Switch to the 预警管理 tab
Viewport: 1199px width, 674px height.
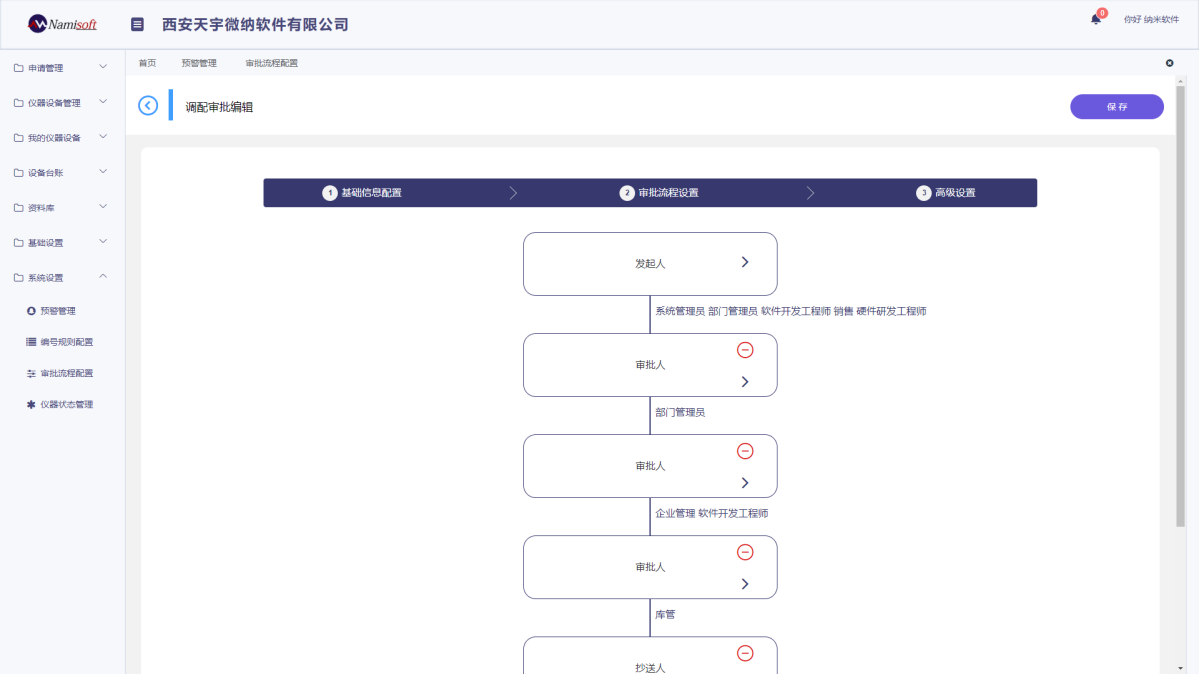pyautogui.click(x=199, y=62)
